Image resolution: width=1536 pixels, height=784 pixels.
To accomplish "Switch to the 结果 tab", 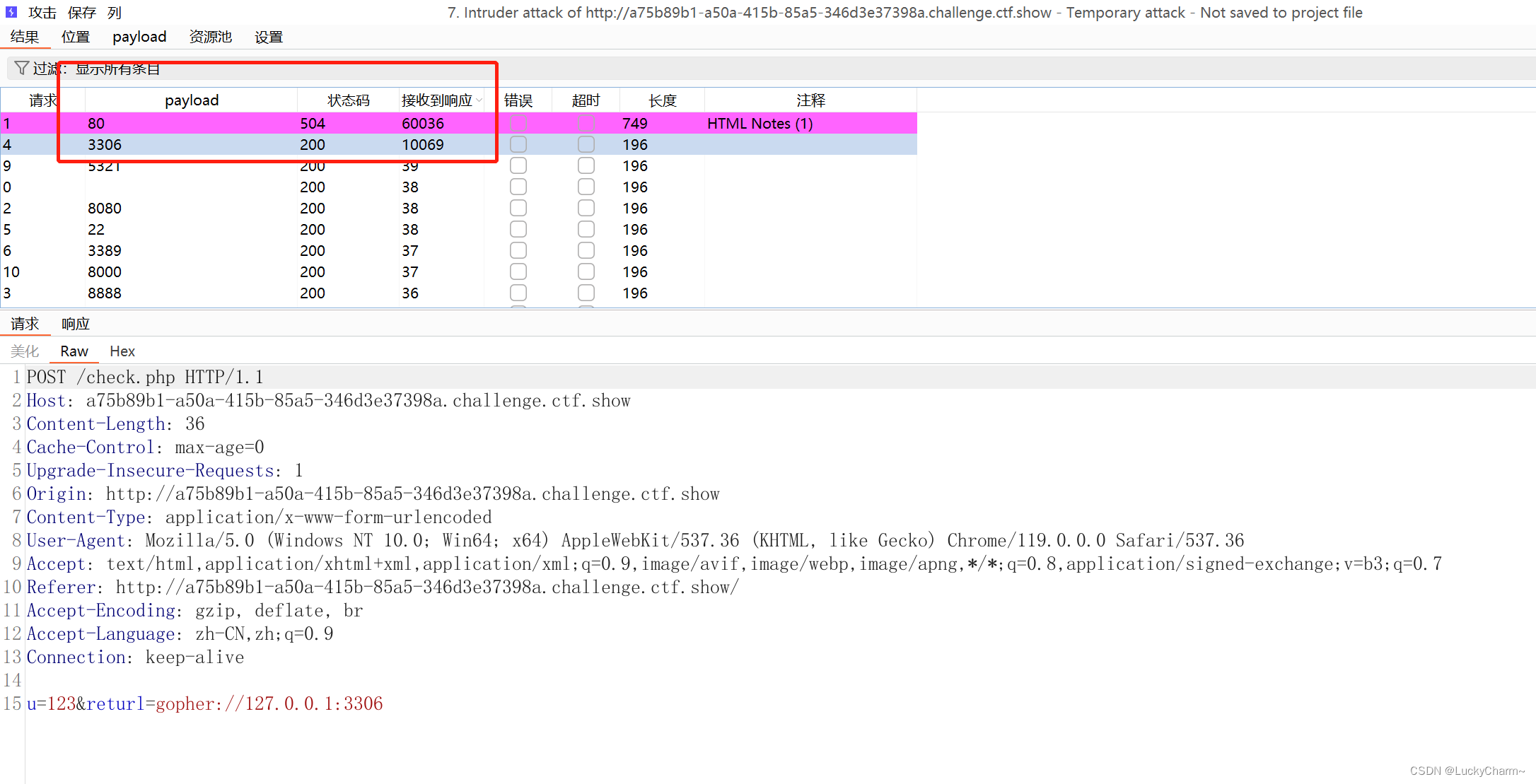I will tap(25, 37).
